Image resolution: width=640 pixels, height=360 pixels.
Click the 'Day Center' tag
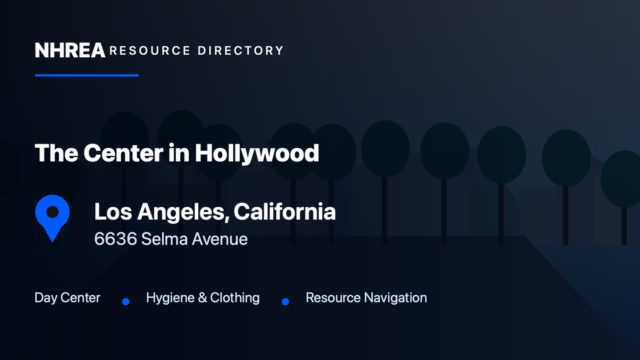pyautogui.click(x=67, y=298)
